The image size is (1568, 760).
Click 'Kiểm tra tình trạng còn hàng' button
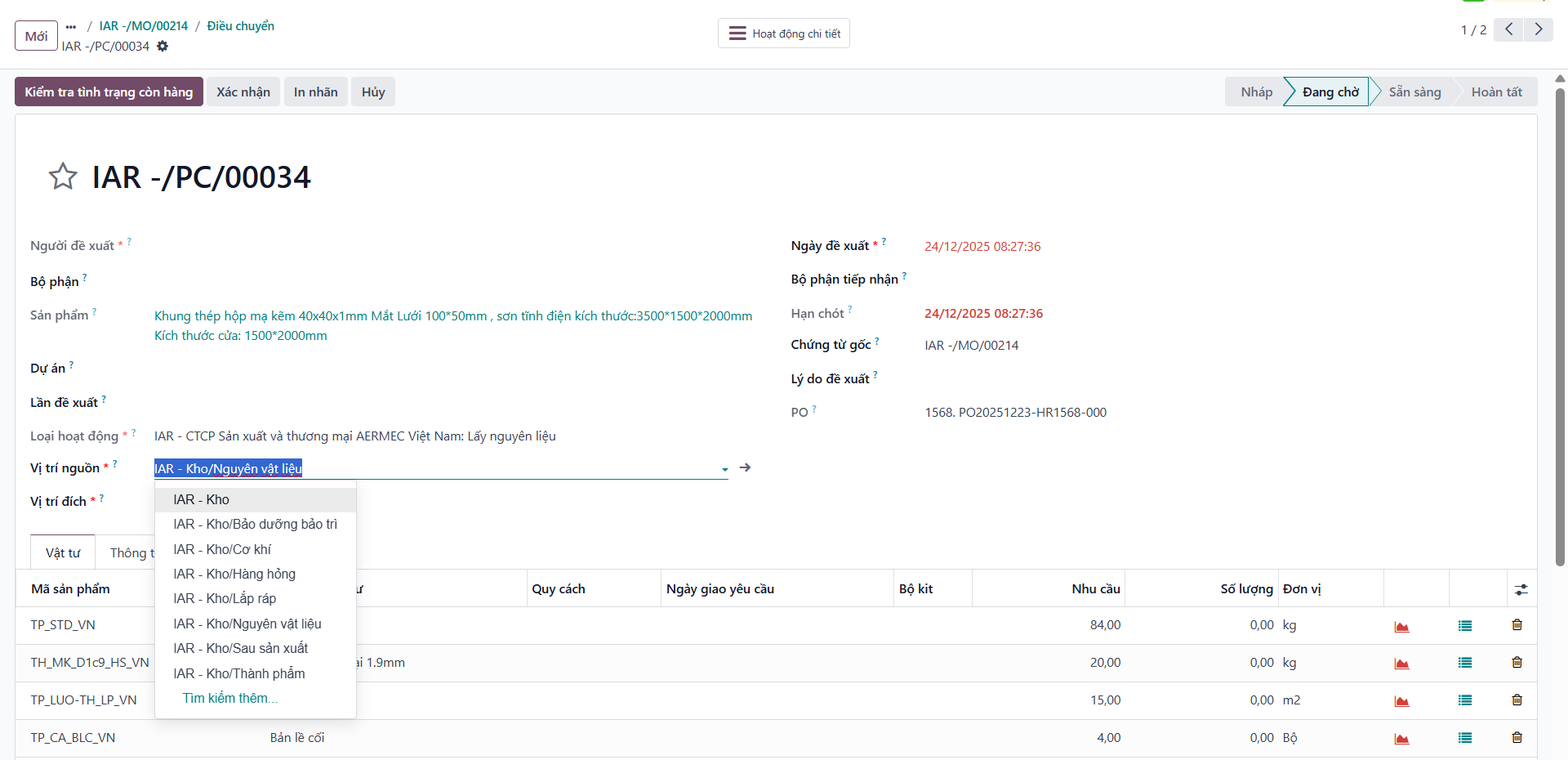pyautogui.click(x=109, y=92)
